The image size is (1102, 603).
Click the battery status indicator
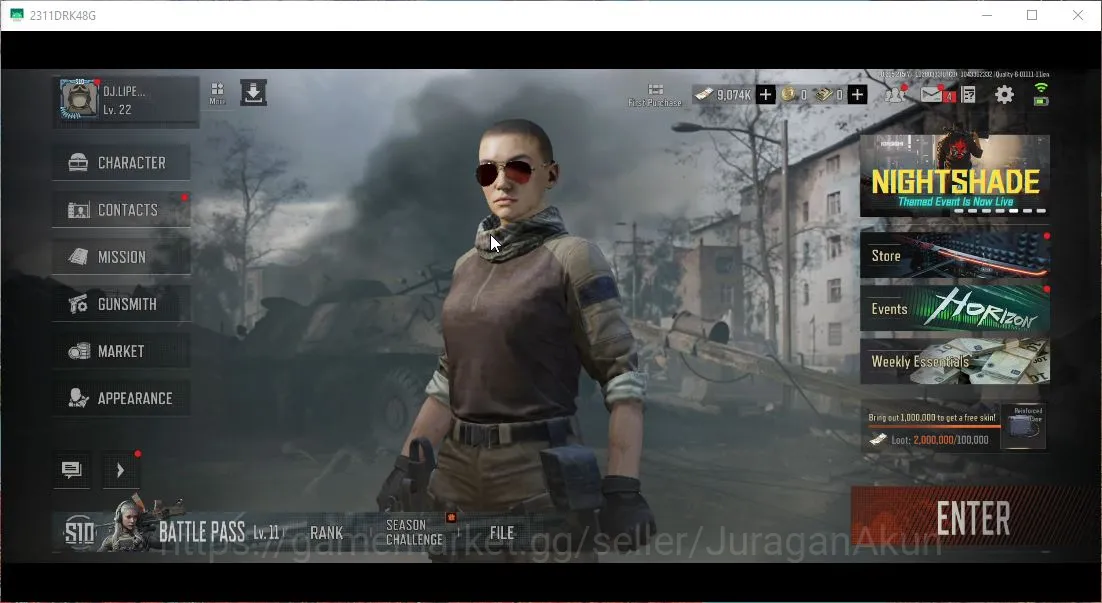click(x=1041, y=101)
